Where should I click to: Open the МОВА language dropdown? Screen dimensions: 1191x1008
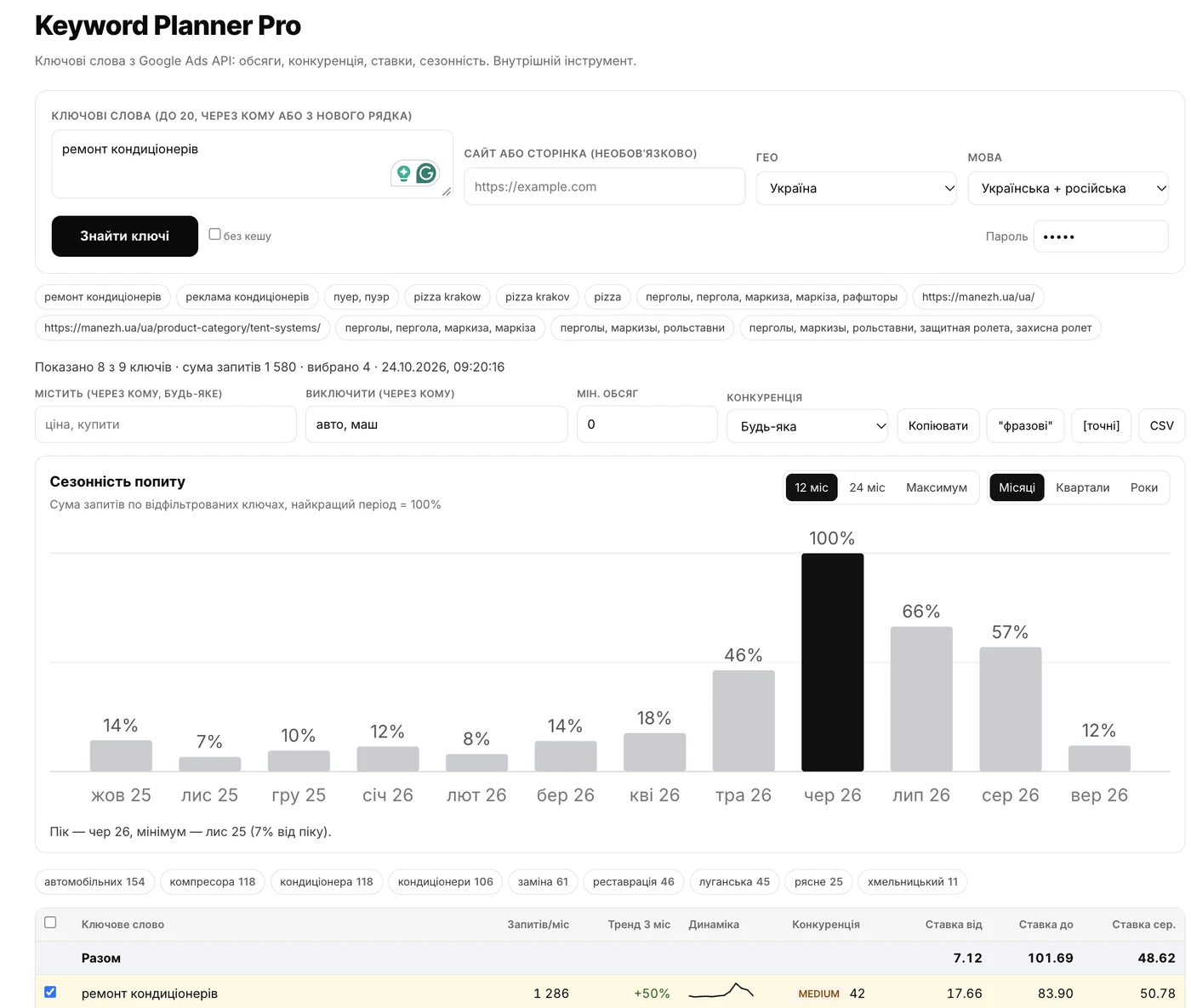[1068, 188]
